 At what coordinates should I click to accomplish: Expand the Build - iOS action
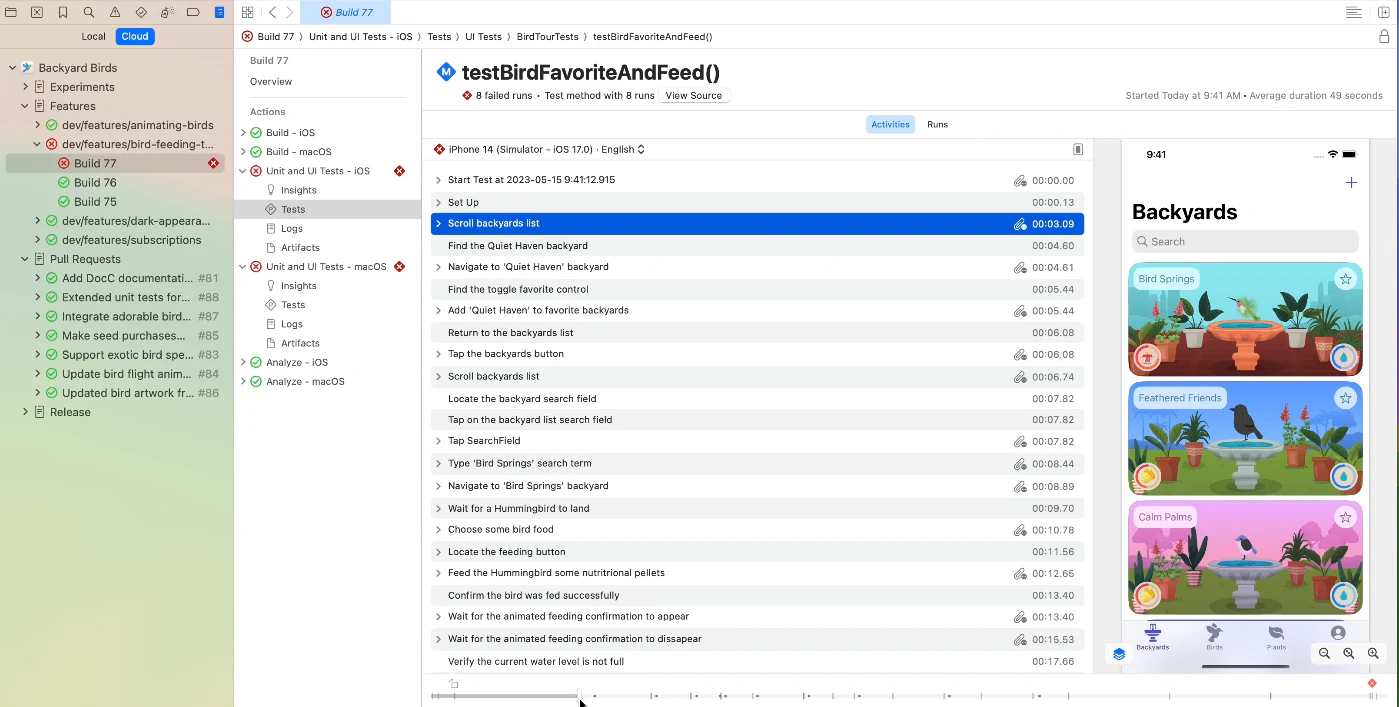click(243, 132)
